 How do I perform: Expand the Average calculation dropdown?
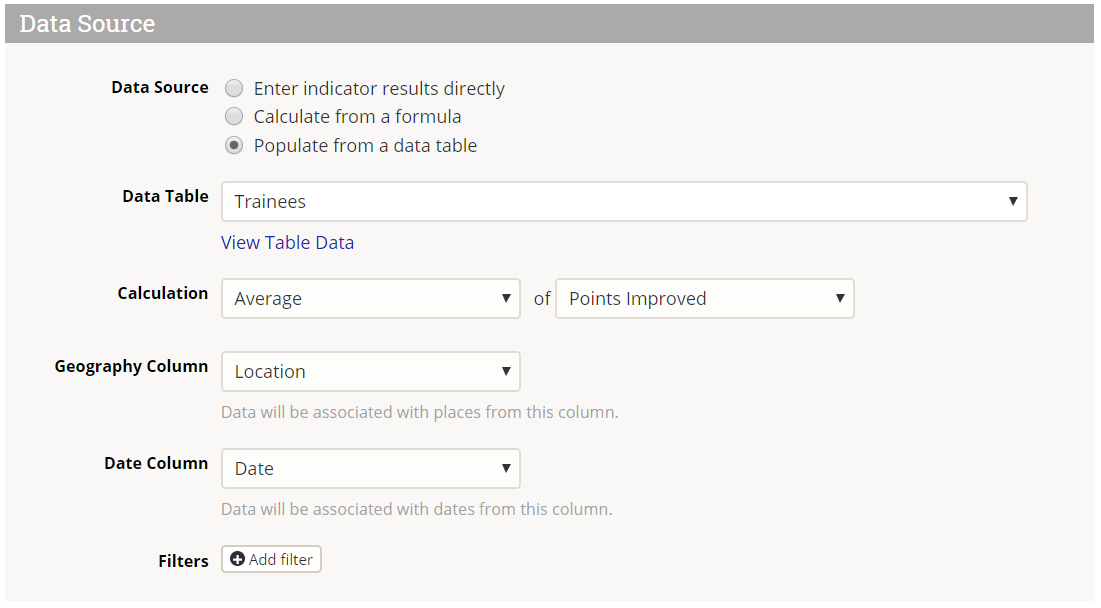click(370, 298)
